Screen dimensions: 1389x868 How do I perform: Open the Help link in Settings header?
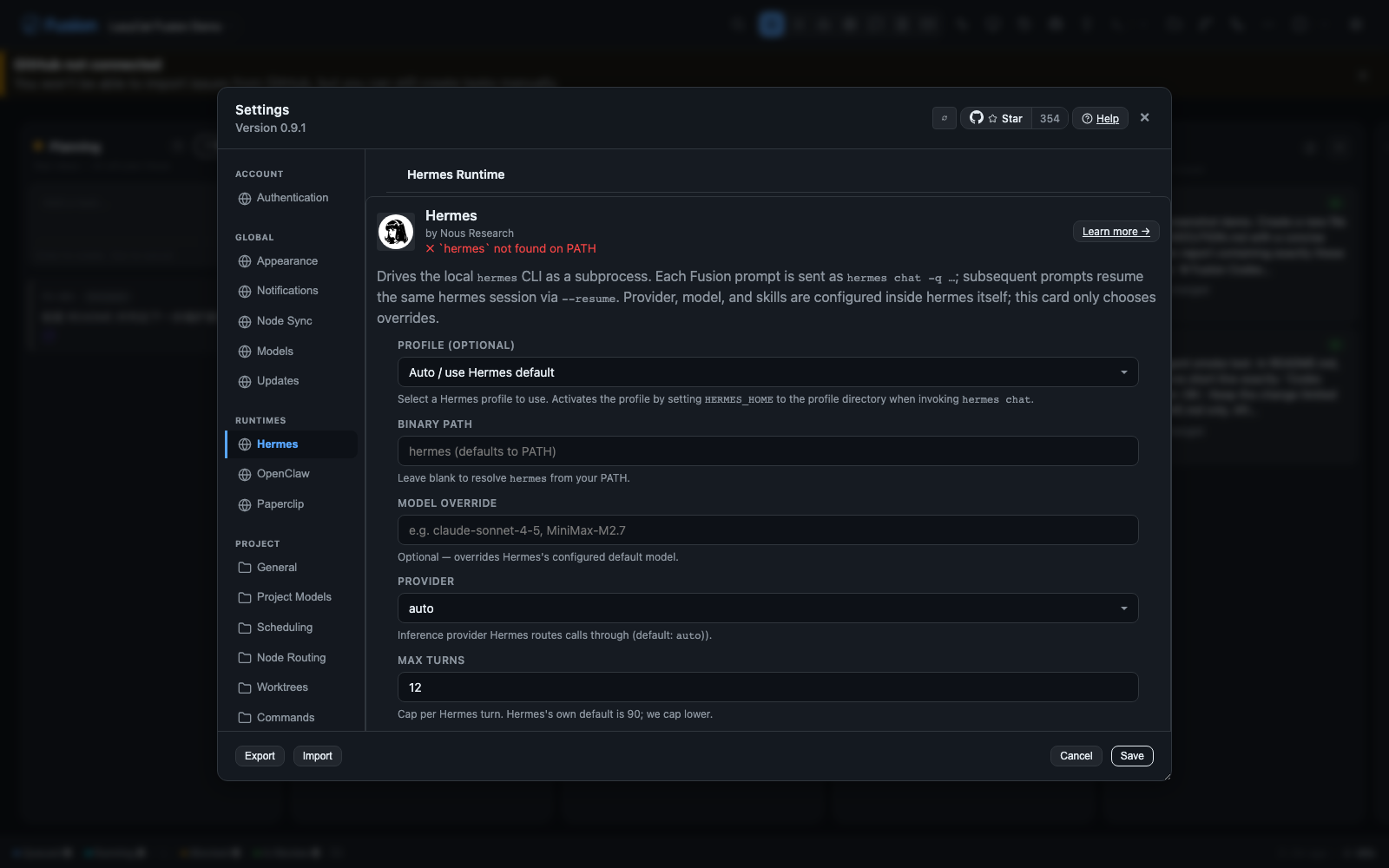1100,118
